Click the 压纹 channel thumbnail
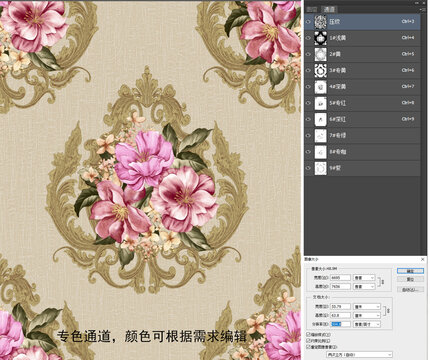 click(320, 22)
